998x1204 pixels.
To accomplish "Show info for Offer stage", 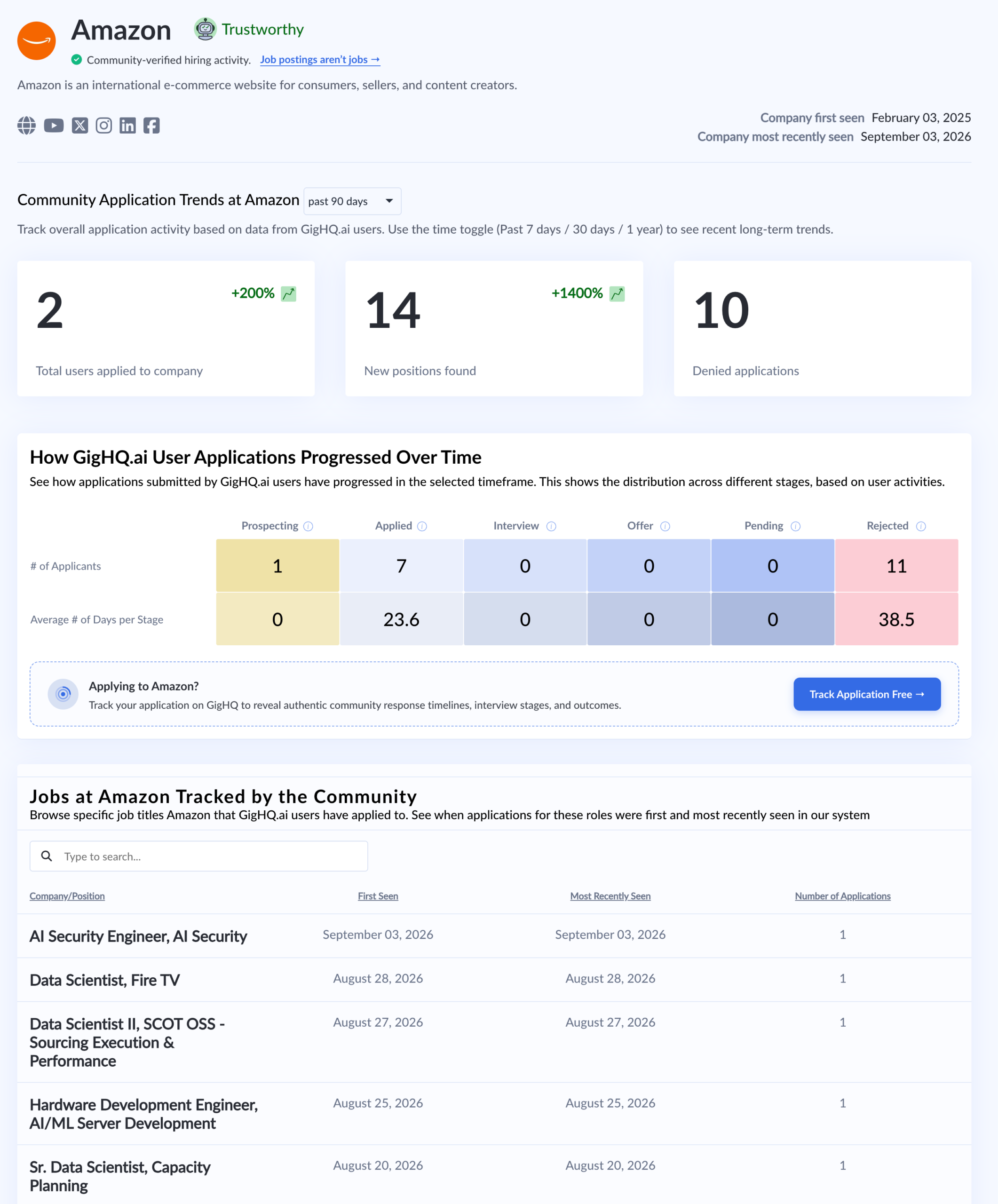I will 665,526.
